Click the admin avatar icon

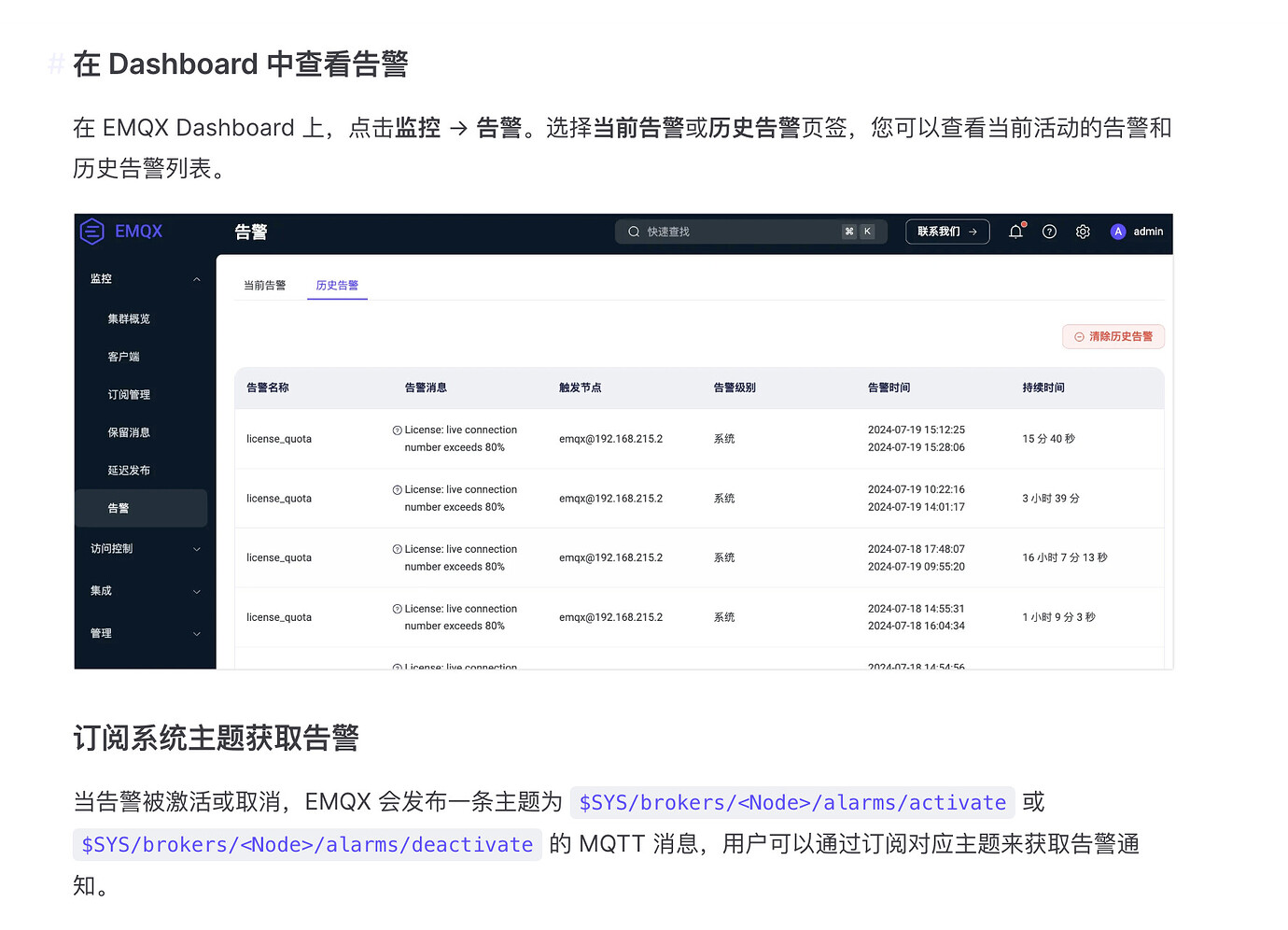point(1117,231)
